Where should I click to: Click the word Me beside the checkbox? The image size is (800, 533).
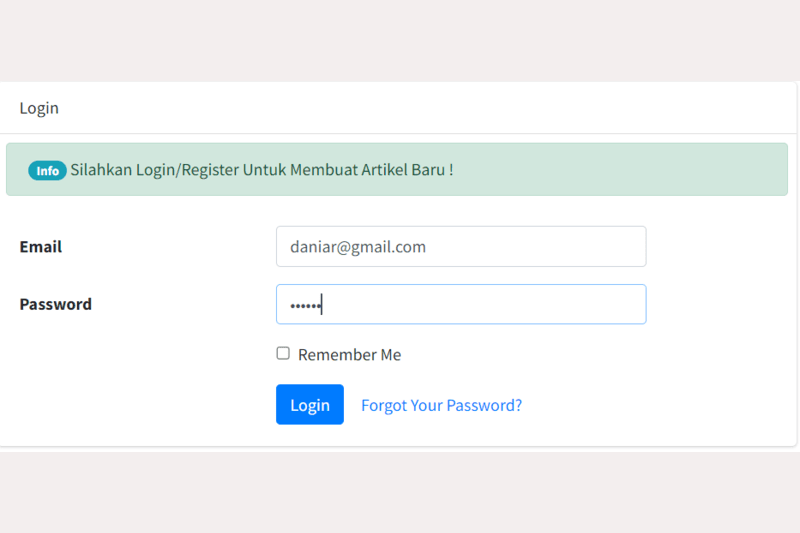tap(390, 355)
